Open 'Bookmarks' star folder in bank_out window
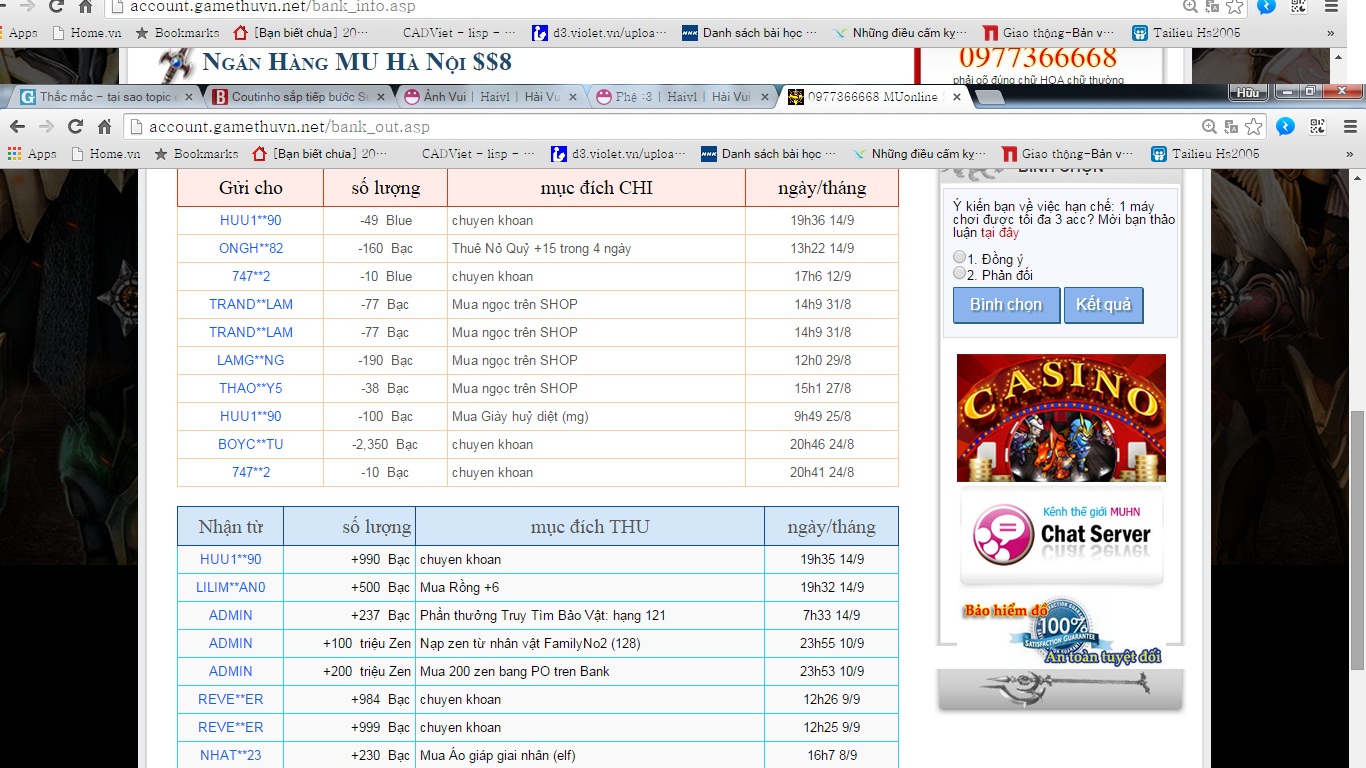 196,154
